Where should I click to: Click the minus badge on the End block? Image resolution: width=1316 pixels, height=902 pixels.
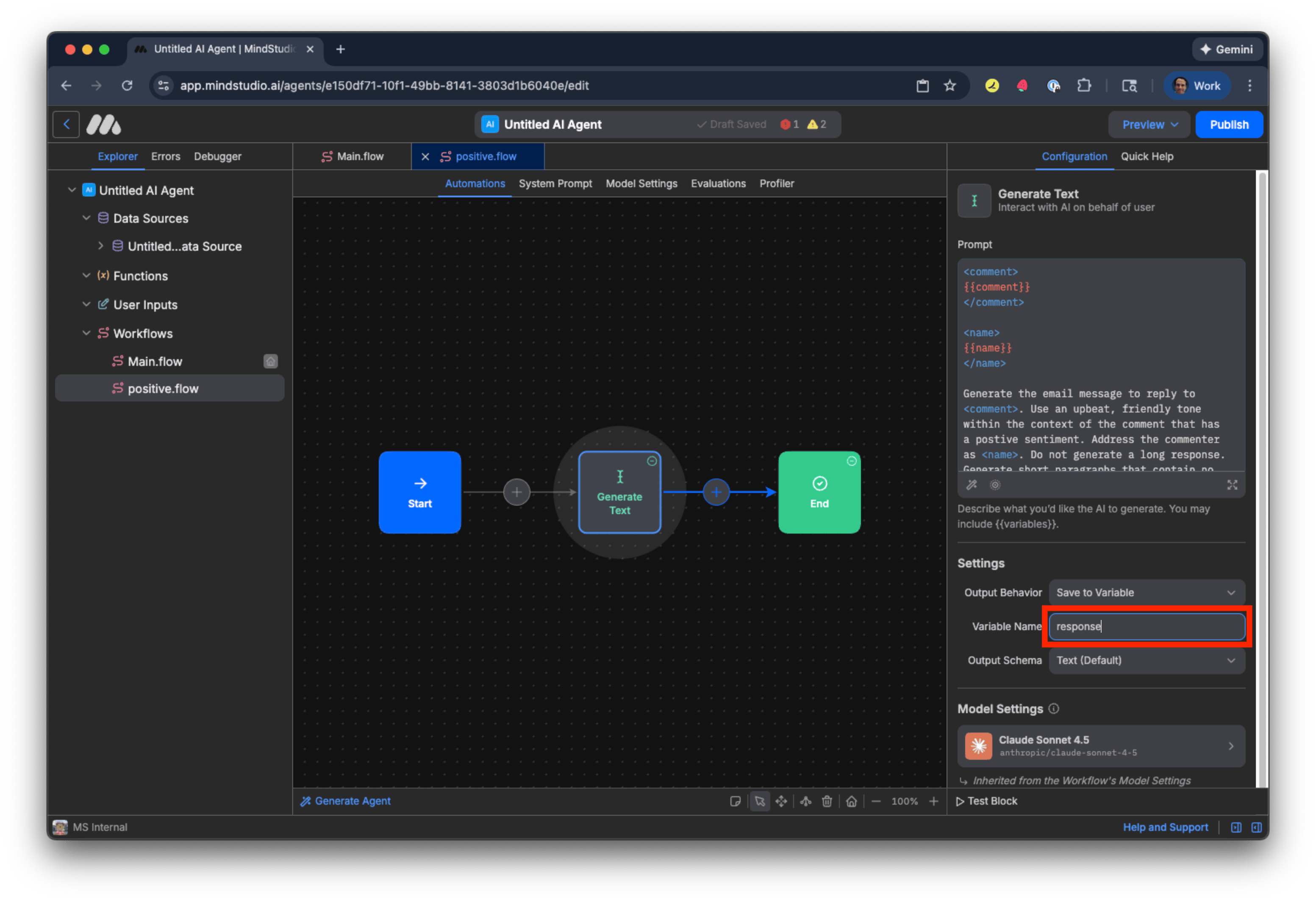(x=852, y=461)
